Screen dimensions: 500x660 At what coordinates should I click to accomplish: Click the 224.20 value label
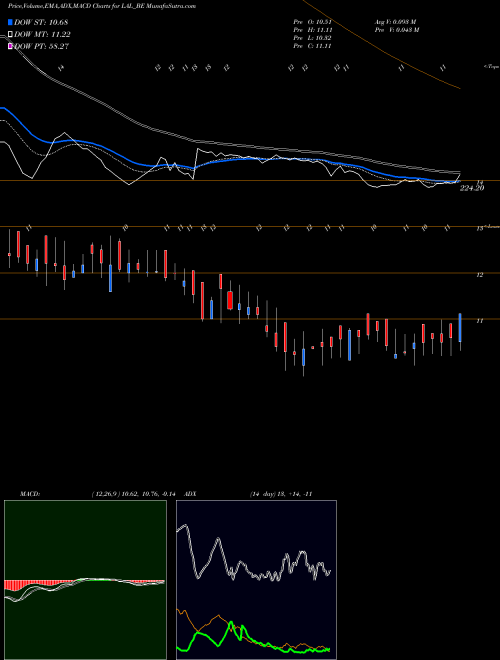point(472,188)
